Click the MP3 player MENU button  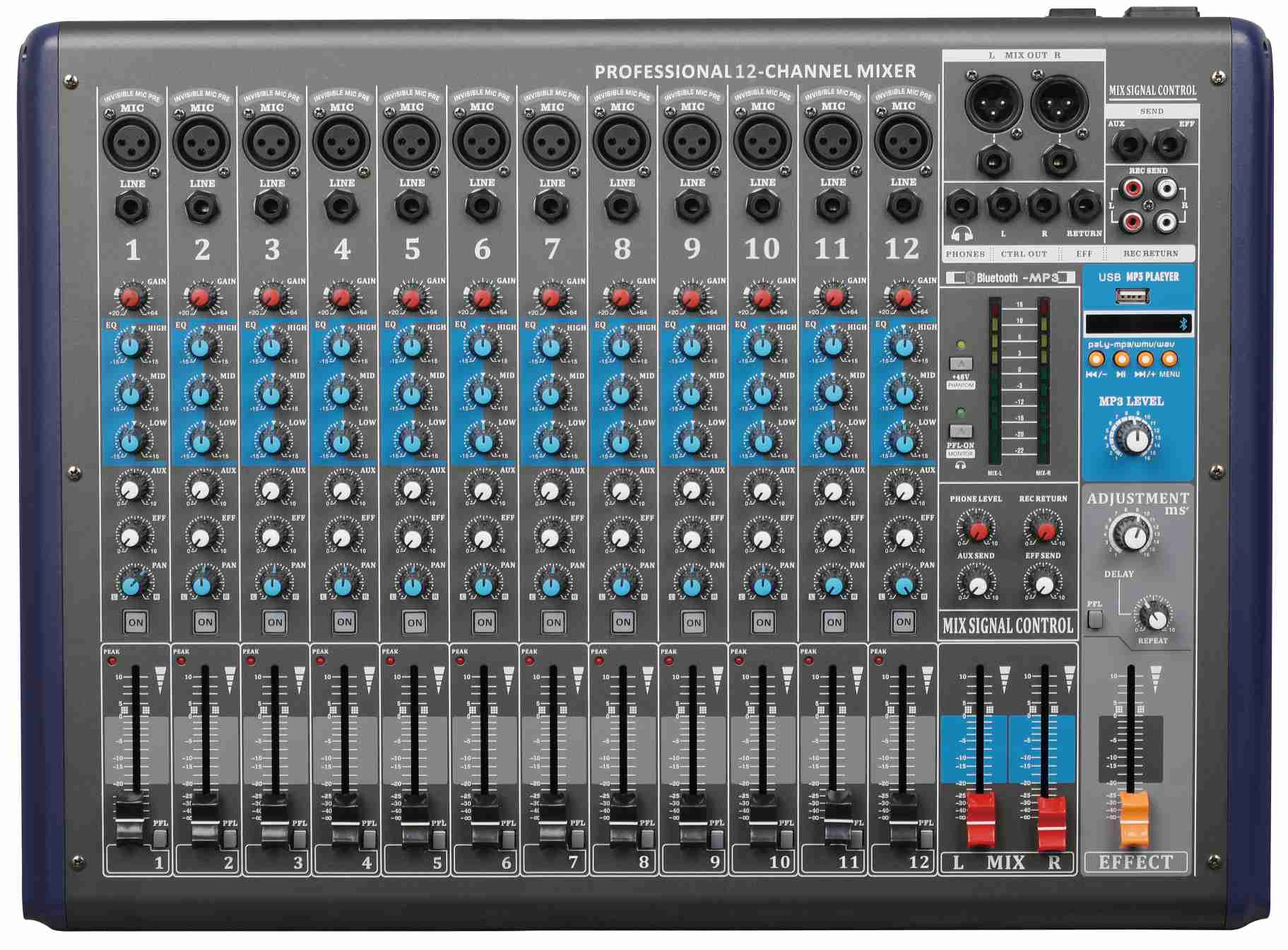pyautogui.click(x=1169, y=359)
